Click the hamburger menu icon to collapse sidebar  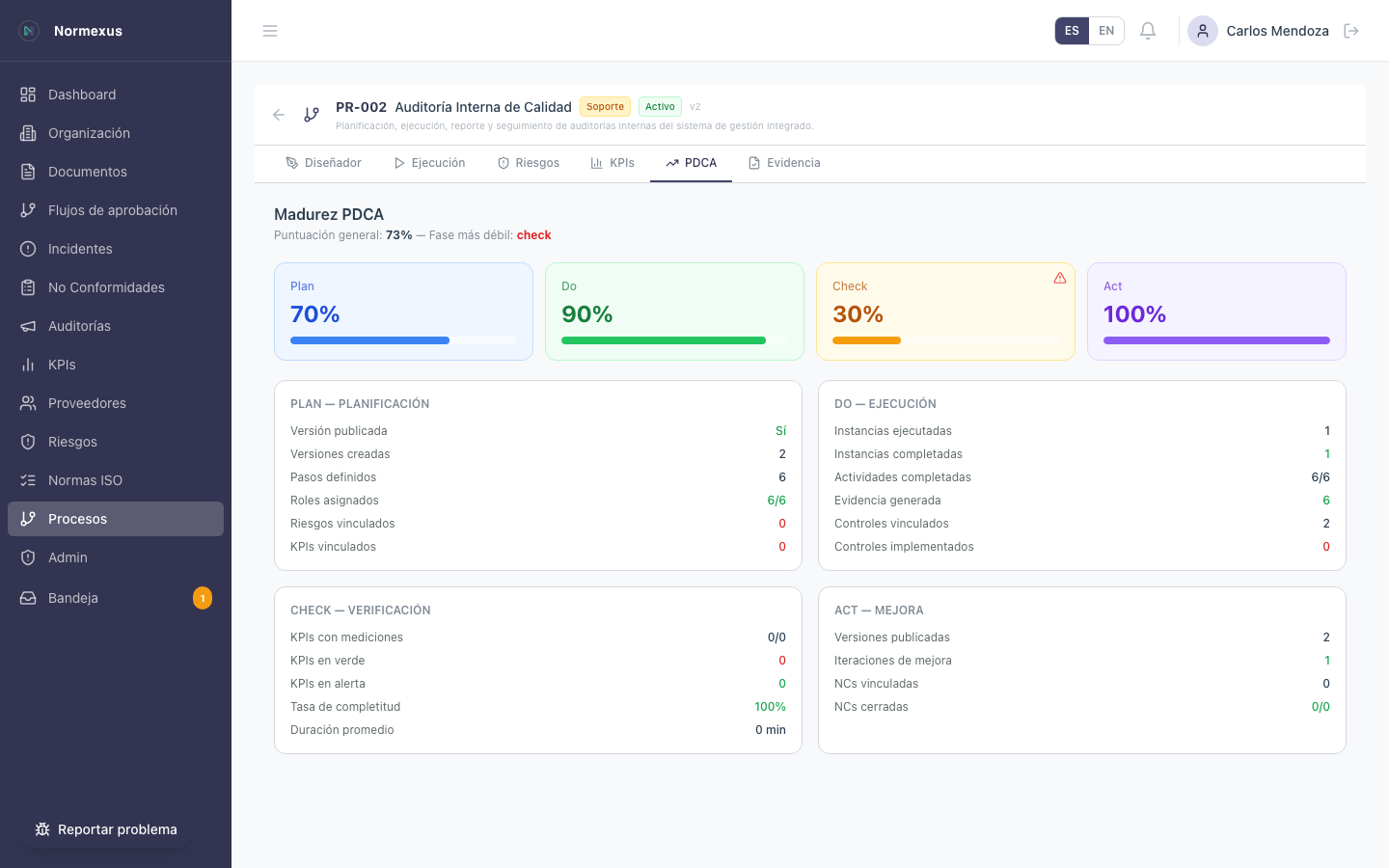[x=270, y=31]
